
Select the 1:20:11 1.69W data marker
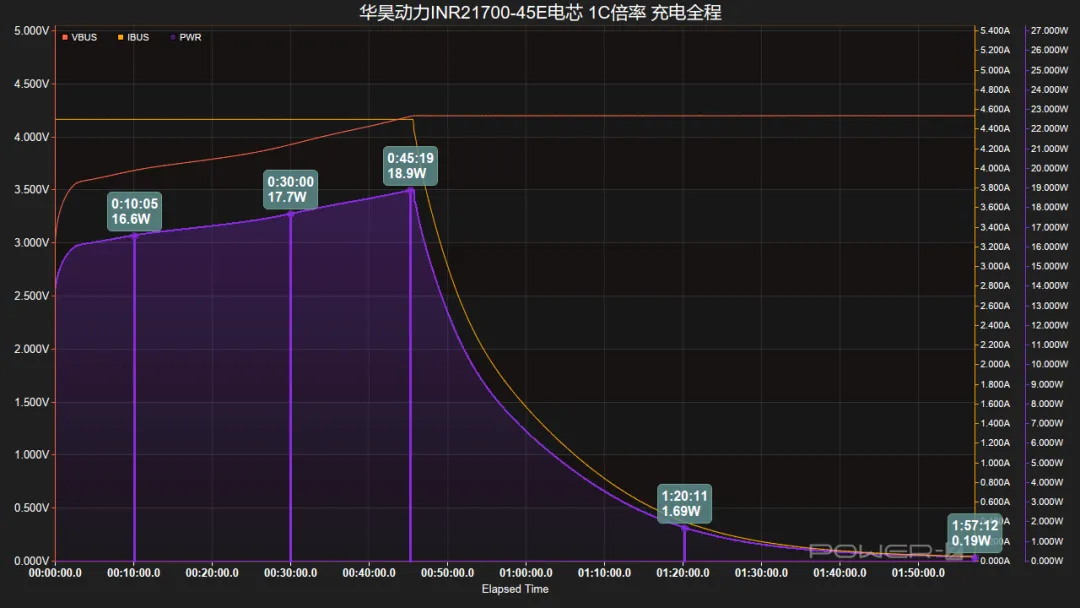[685, 503]
